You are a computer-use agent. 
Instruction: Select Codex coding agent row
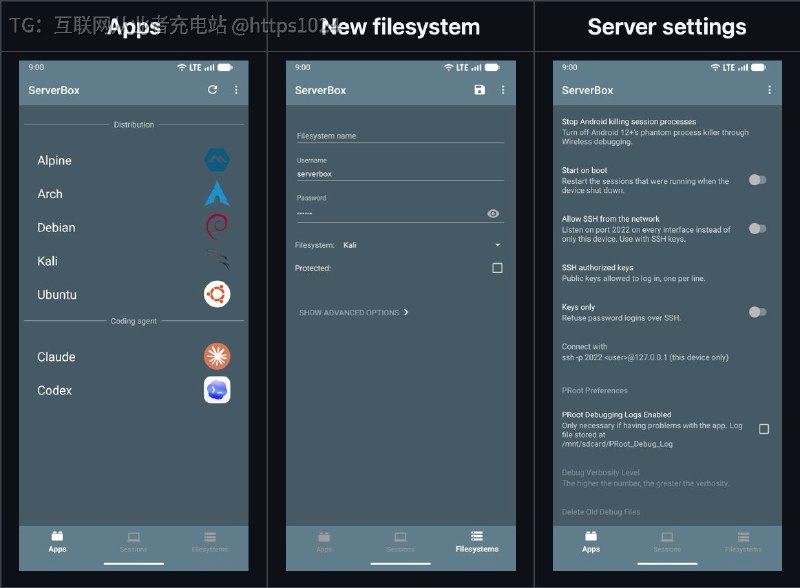(x=134, y=390)
